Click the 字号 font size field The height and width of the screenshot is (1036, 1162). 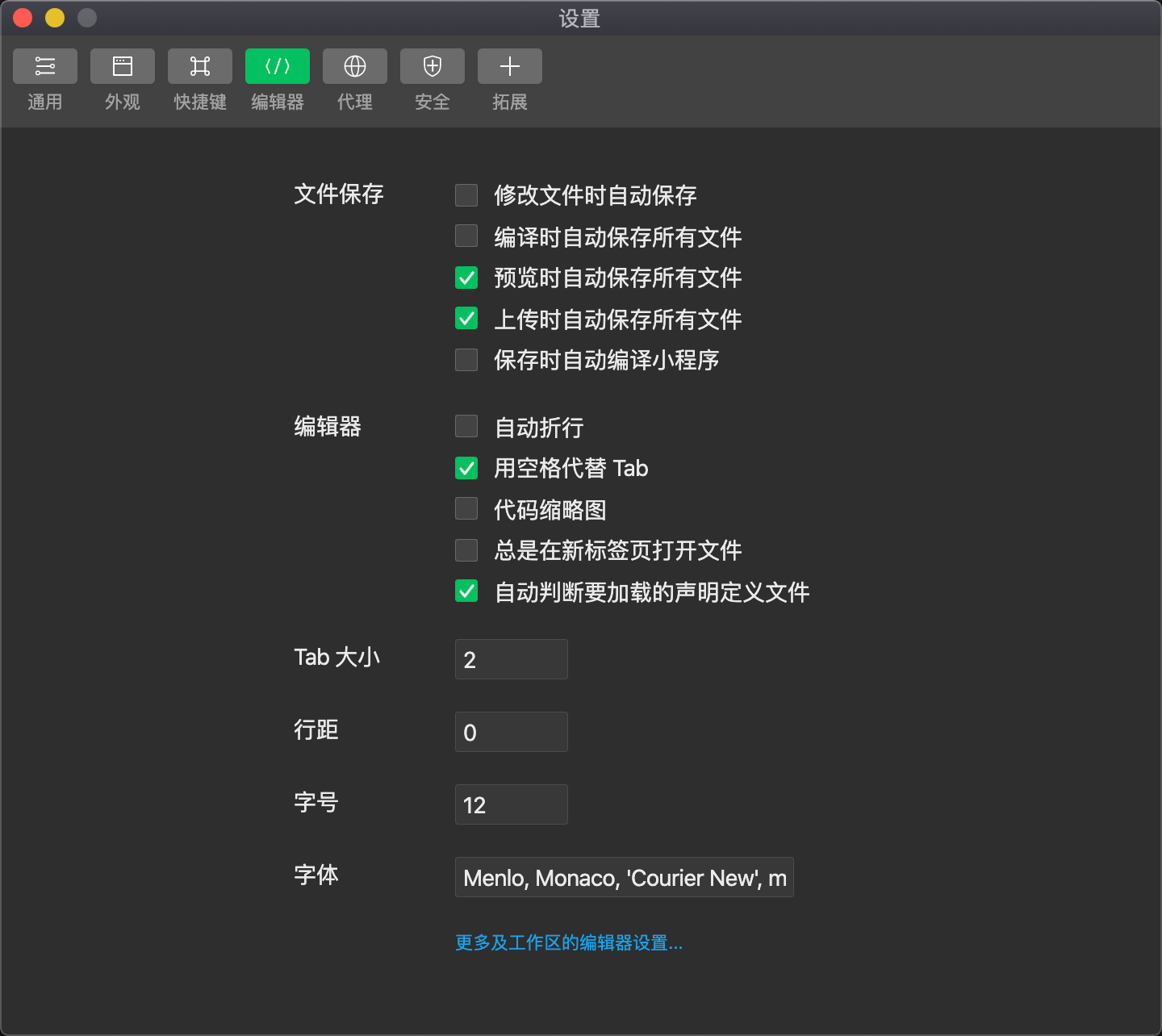coord(512,804)
